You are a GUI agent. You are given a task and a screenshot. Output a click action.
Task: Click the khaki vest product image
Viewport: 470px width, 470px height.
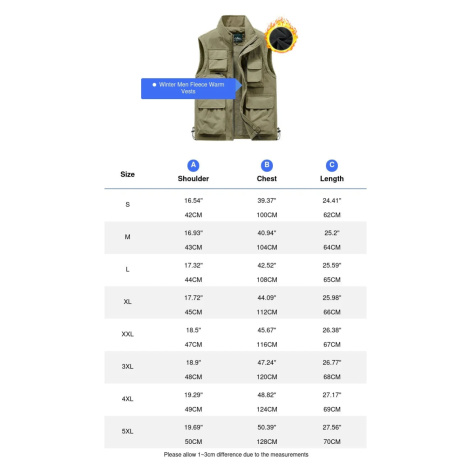click(x=236, y=77)
